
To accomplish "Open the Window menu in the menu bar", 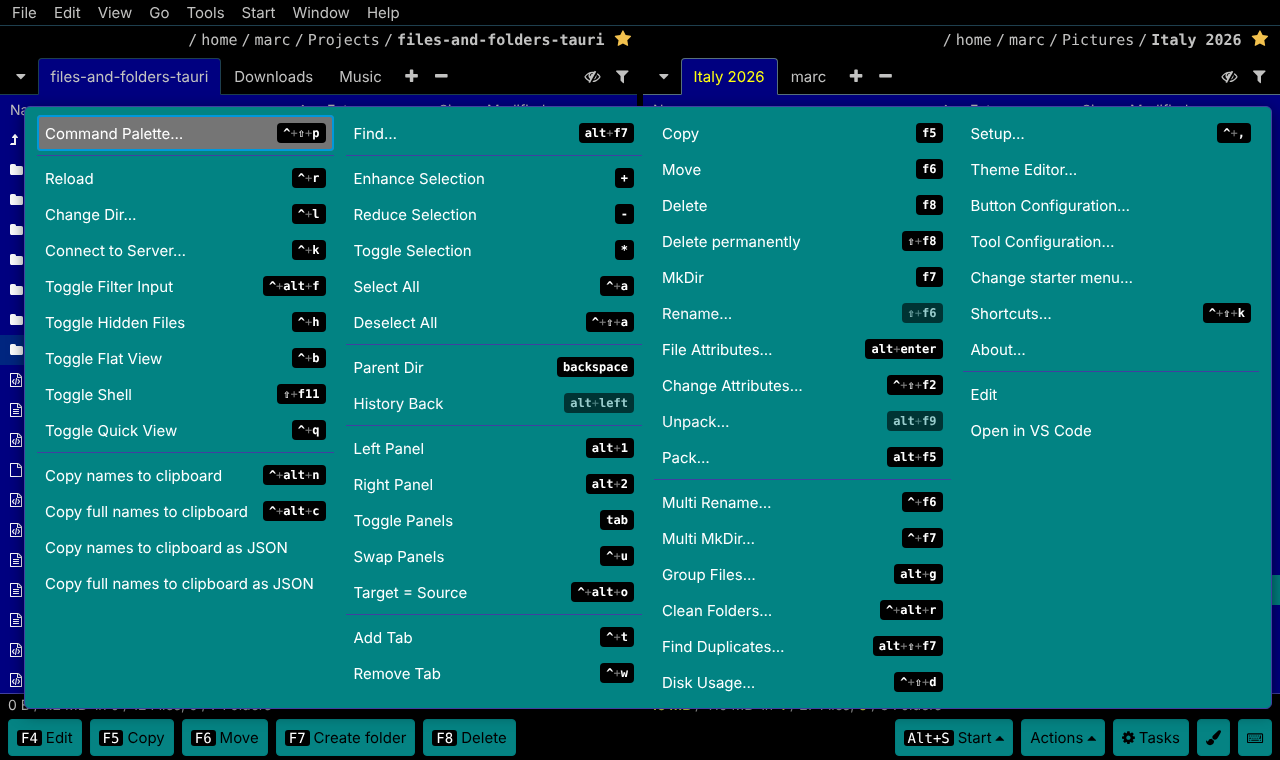I will (321, 12).
